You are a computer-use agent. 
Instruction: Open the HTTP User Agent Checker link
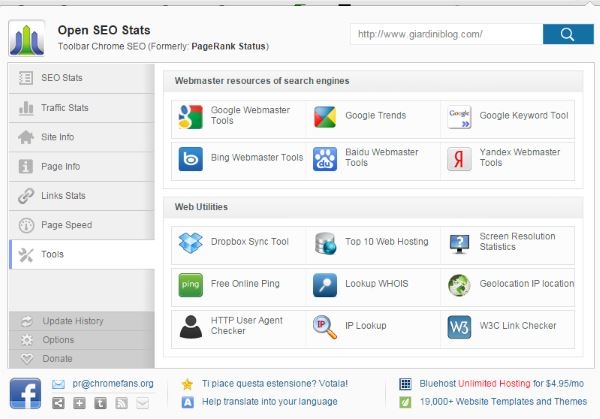[246, 325]
